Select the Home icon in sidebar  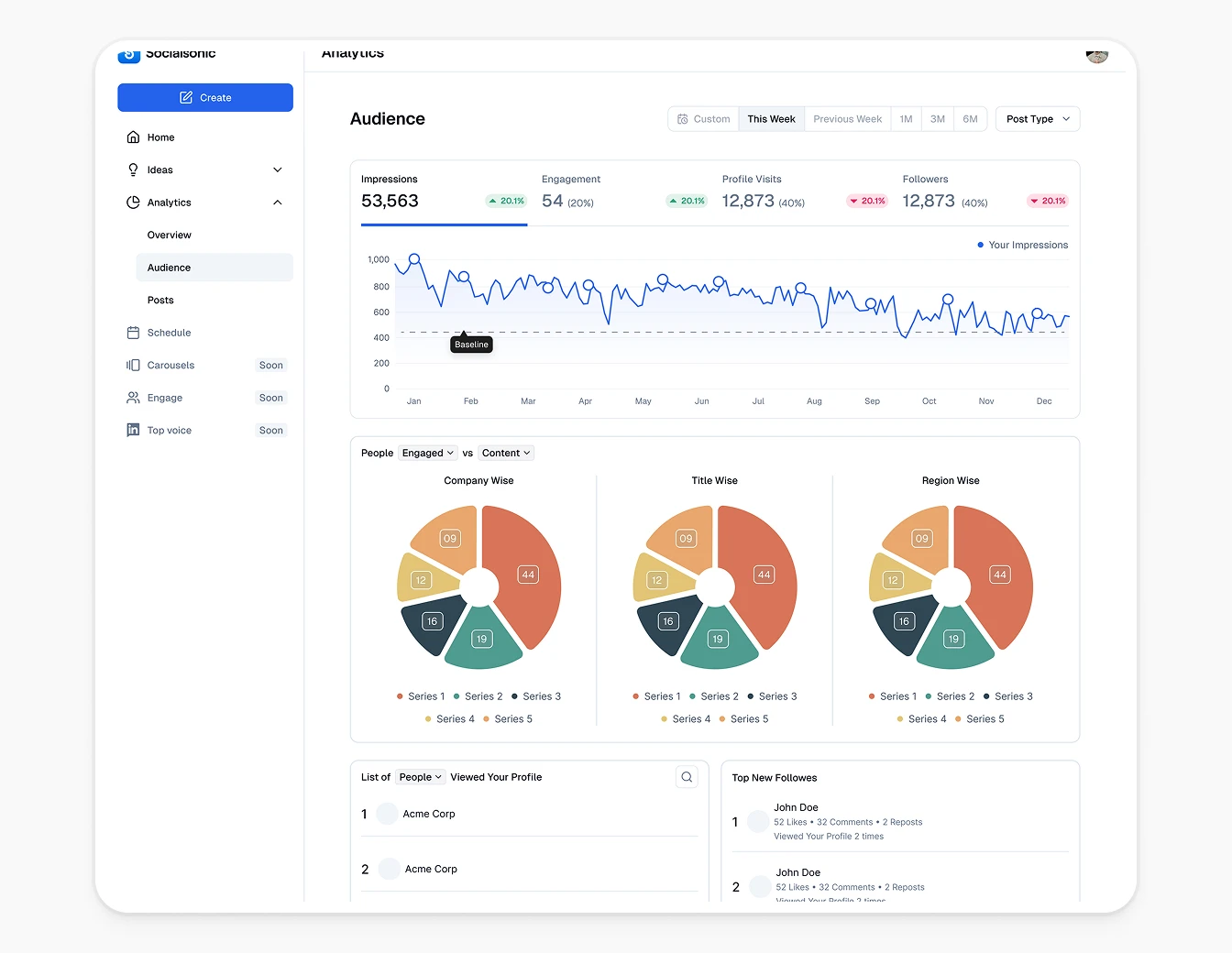133,137
